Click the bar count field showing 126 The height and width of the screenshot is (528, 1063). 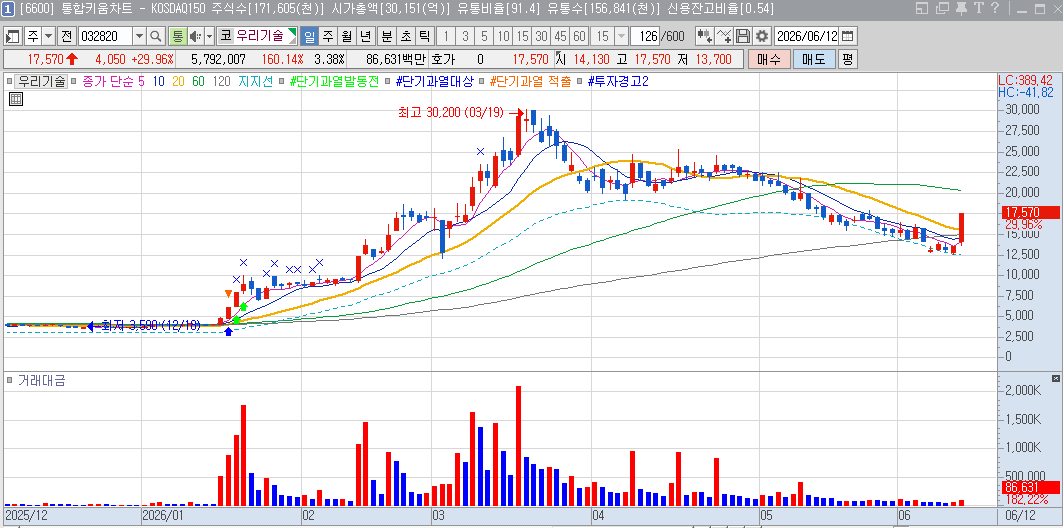(x=645, y=36)
